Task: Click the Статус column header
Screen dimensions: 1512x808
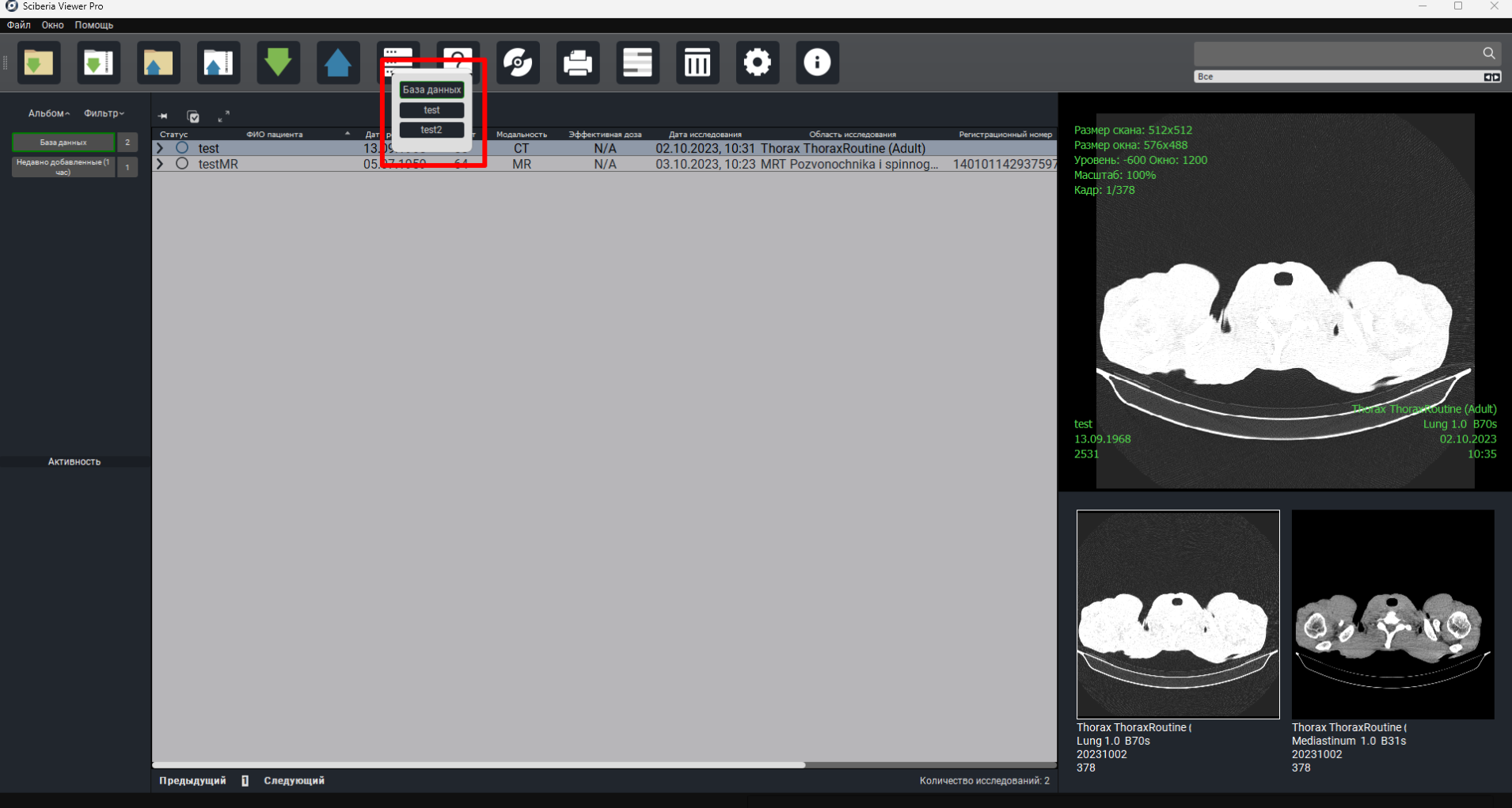Action: coord(173,135)
